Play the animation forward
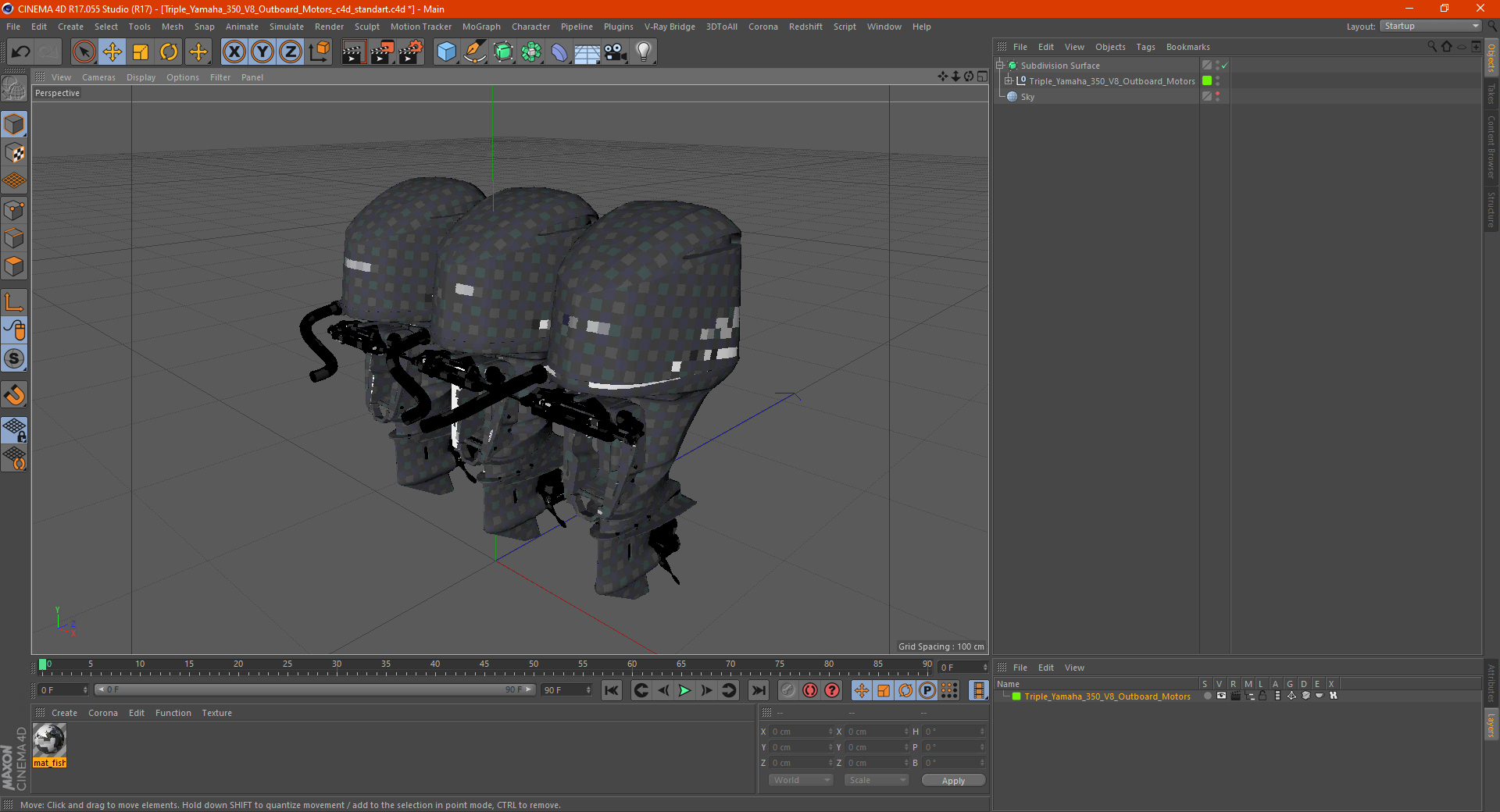 (684, 690)
